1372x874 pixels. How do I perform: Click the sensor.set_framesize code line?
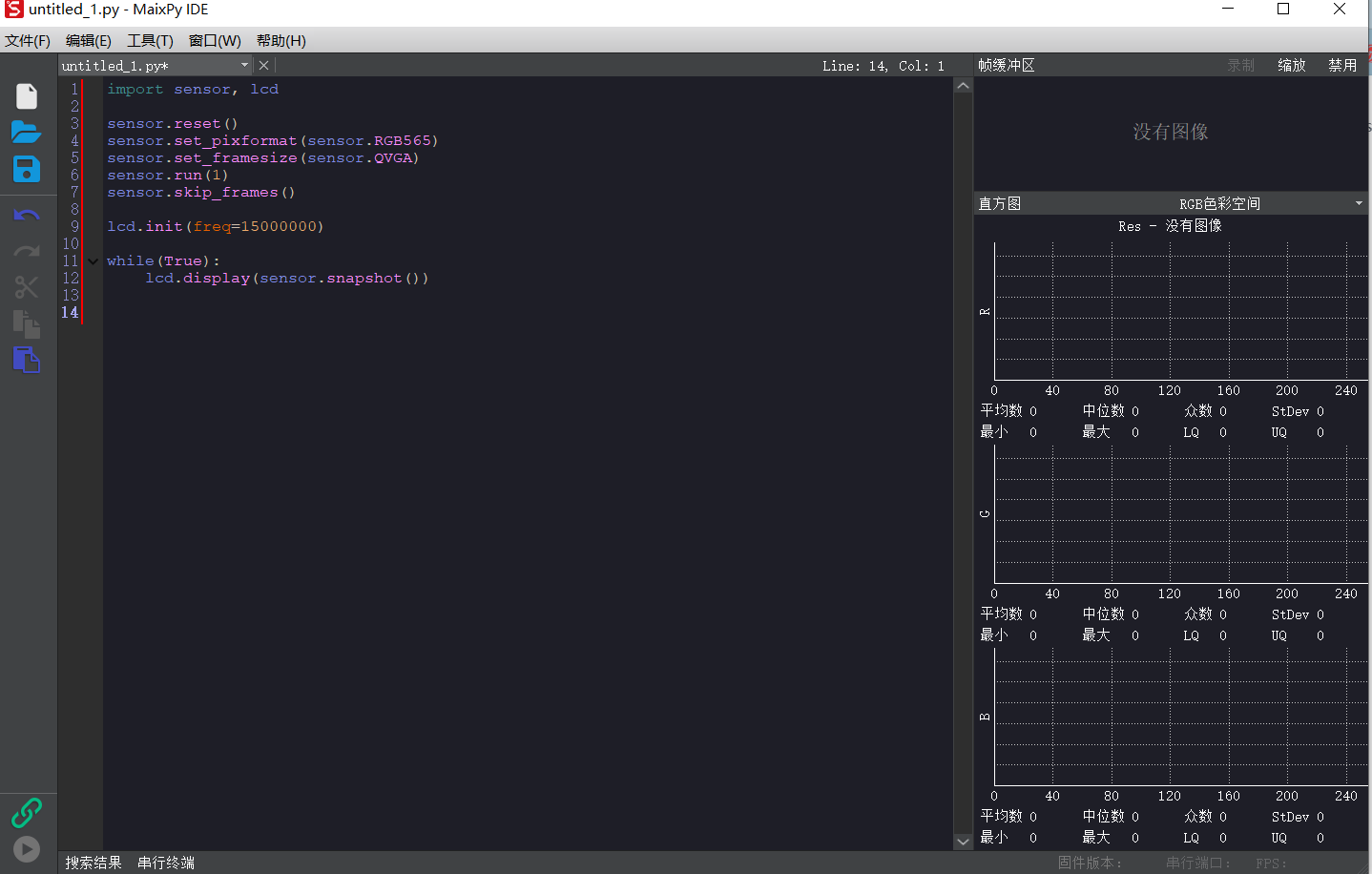click(263, 158)
